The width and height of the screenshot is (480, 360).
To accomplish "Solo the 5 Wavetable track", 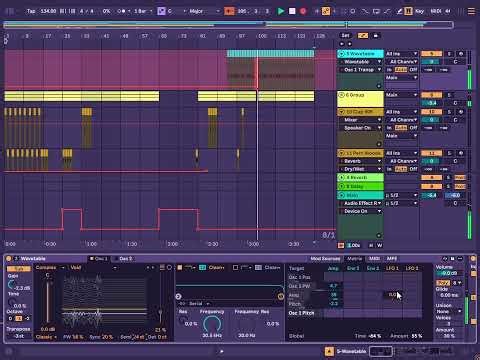I will tap(449, 54).
